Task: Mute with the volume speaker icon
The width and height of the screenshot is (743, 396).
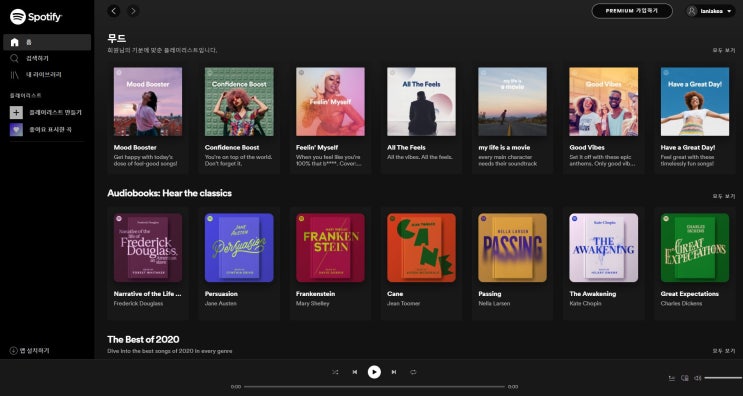Action: pyautogui.click(x=698, y=378)
